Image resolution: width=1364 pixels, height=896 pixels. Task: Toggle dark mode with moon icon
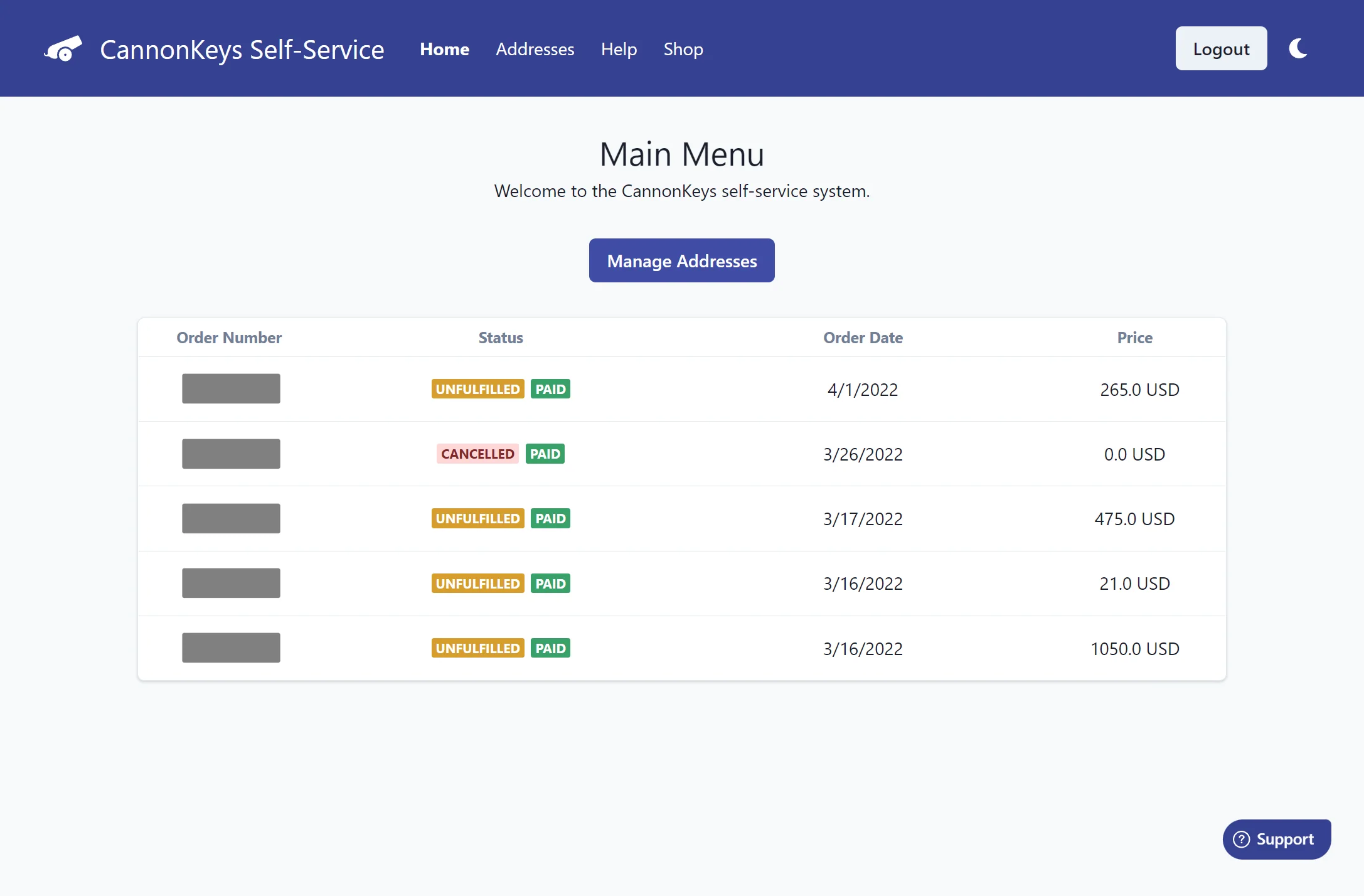pos(1297,48)
